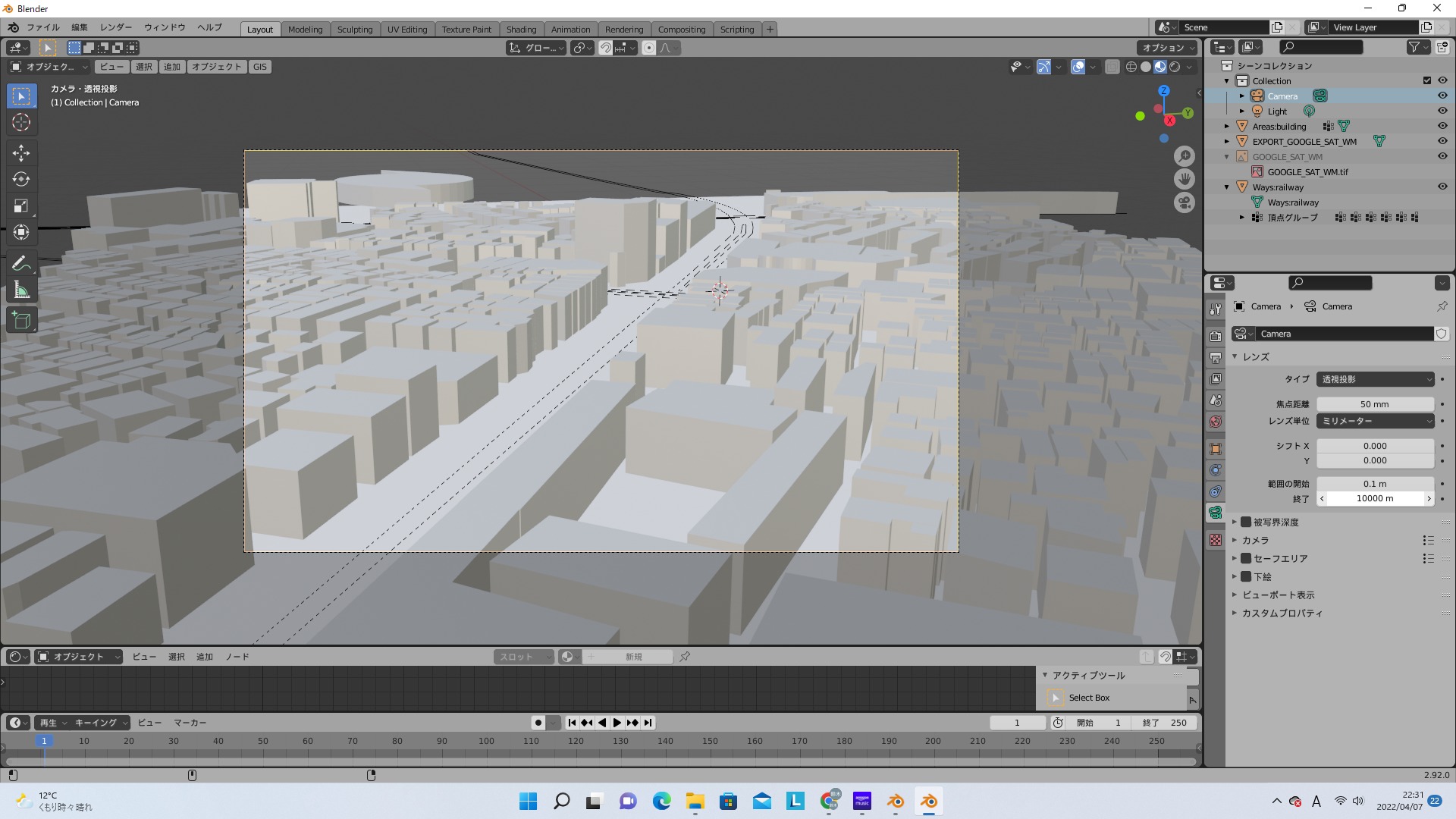The image size is (1456, 819).
Task: Select the Move tool in toolbar
Action: (x=21, y=153)
